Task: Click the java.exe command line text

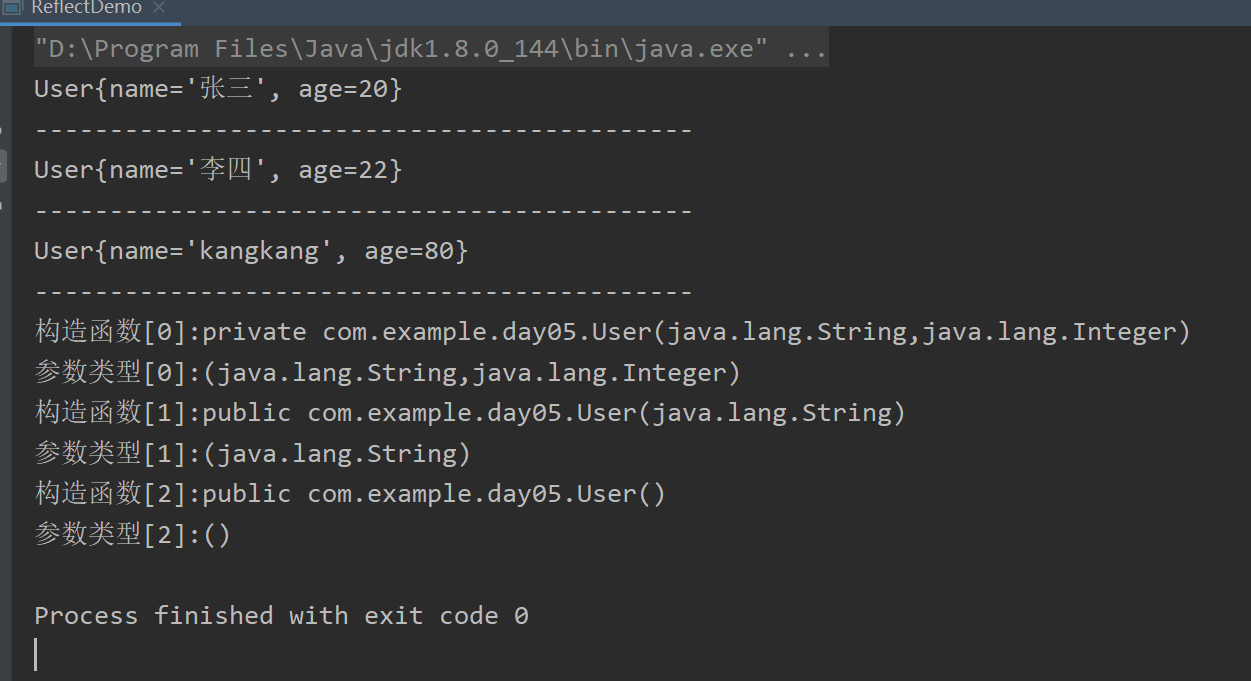Action: click(x=400, y=49)
